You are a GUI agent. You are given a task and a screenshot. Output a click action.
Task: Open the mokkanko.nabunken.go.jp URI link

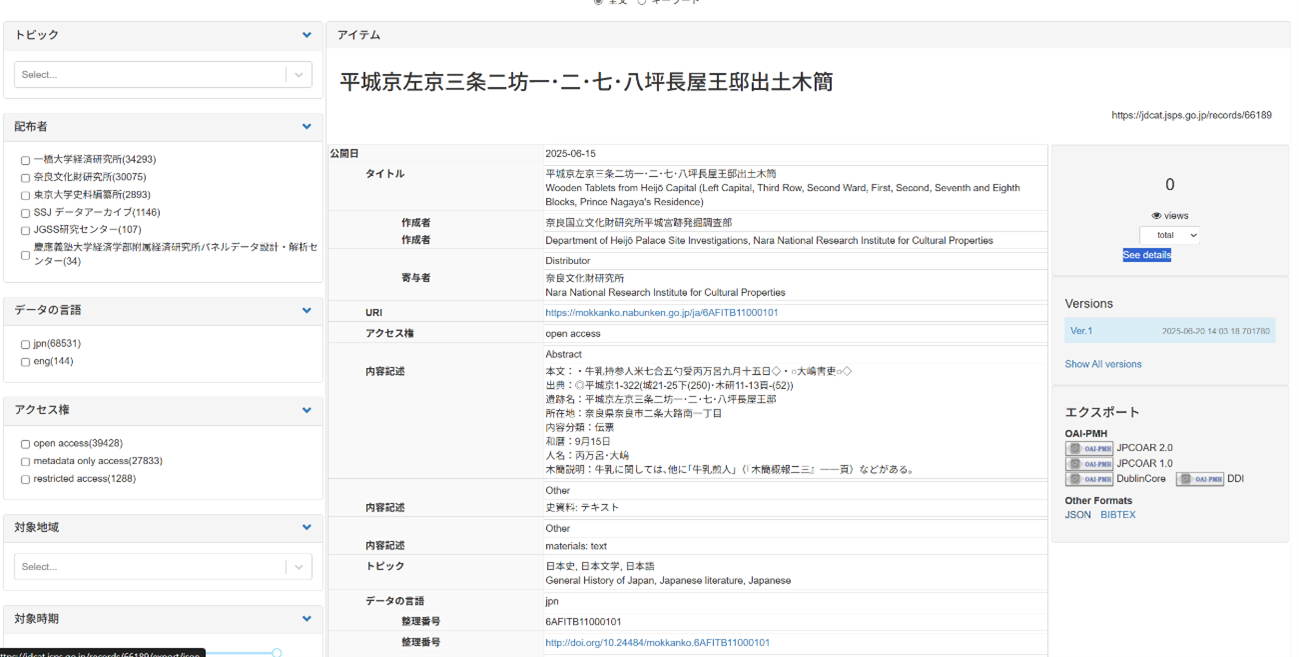click(661, 313)
